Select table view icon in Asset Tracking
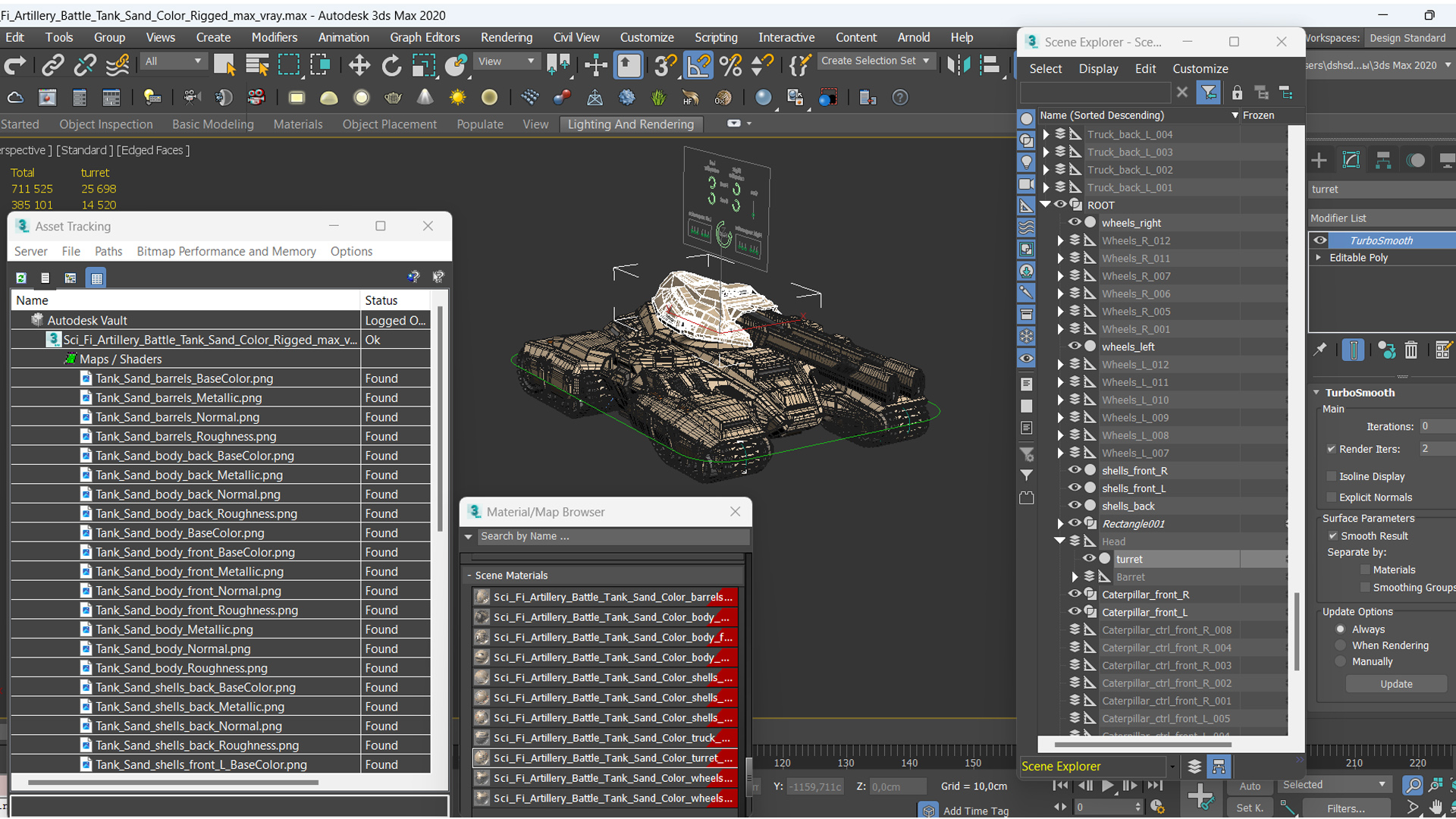1456x819 pixels. pos(96,278)
